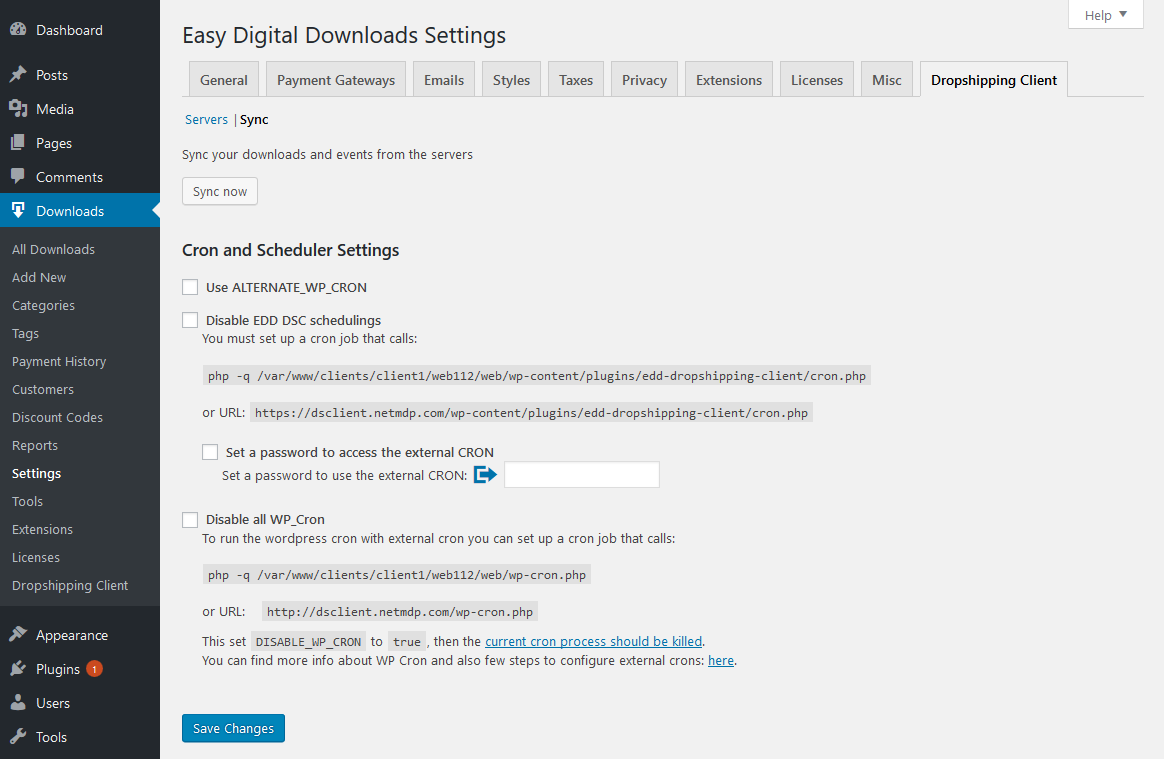Click the Cron and Scheduler Settings heading
The width and height of the screenshot is (1164, 759).
pyautogui.click(x=290, y=250)
